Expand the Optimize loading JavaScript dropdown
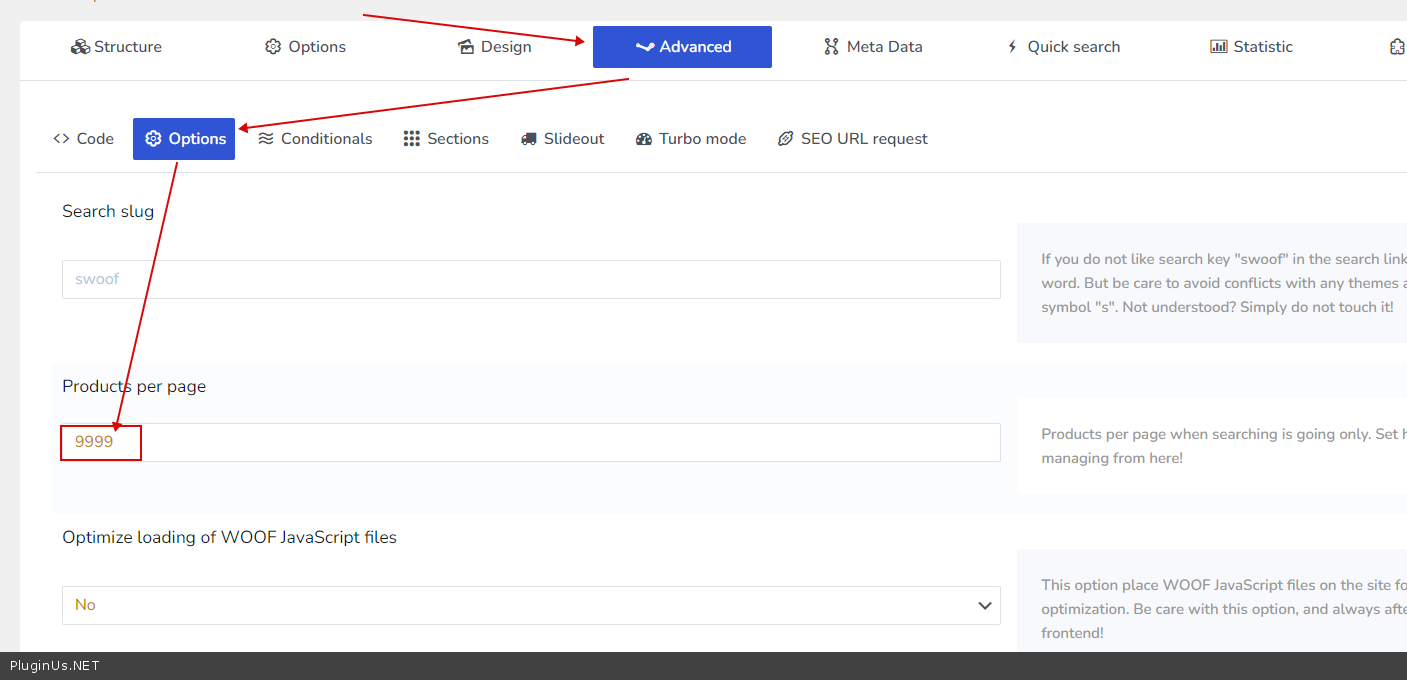The image size is (1407, 680). [x=530, y=605]
